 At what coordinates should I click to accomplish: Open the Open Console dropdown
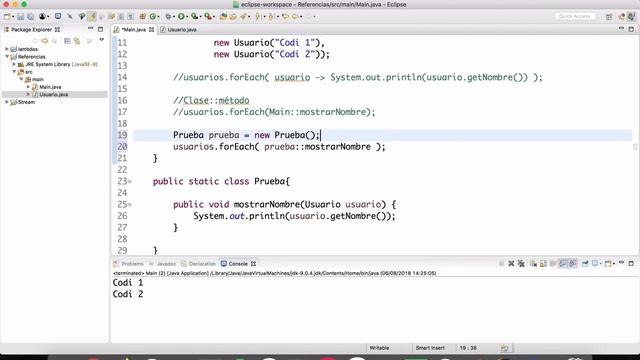(613, 264)
